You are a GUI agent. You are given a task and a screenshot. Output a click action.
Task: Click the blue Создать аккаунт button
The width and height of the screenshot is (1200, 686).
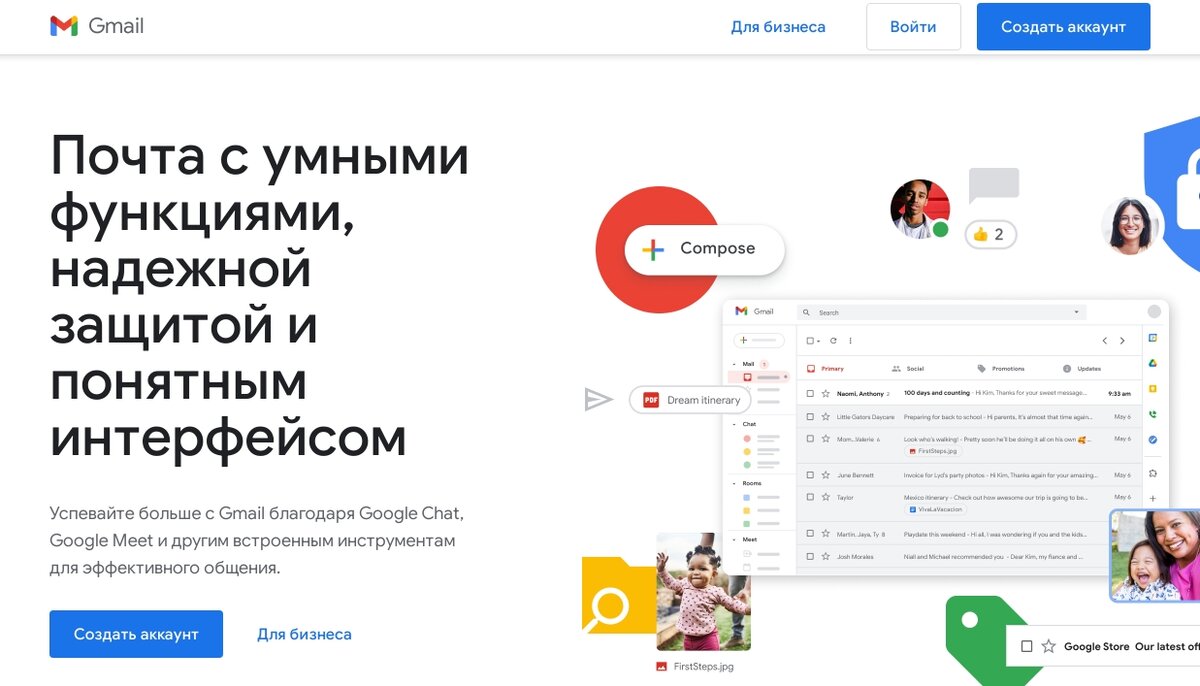pos(1063,26)
